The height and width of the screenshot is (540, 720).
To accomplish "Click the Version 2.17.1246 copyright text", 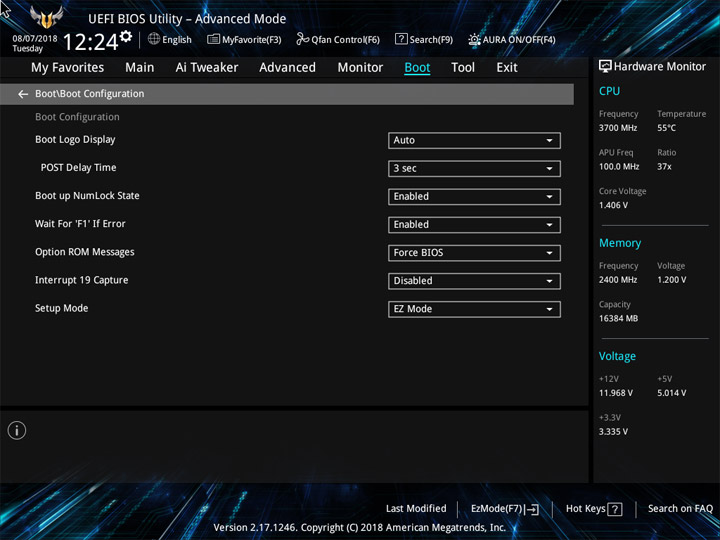I will click(x=360, y=528).
